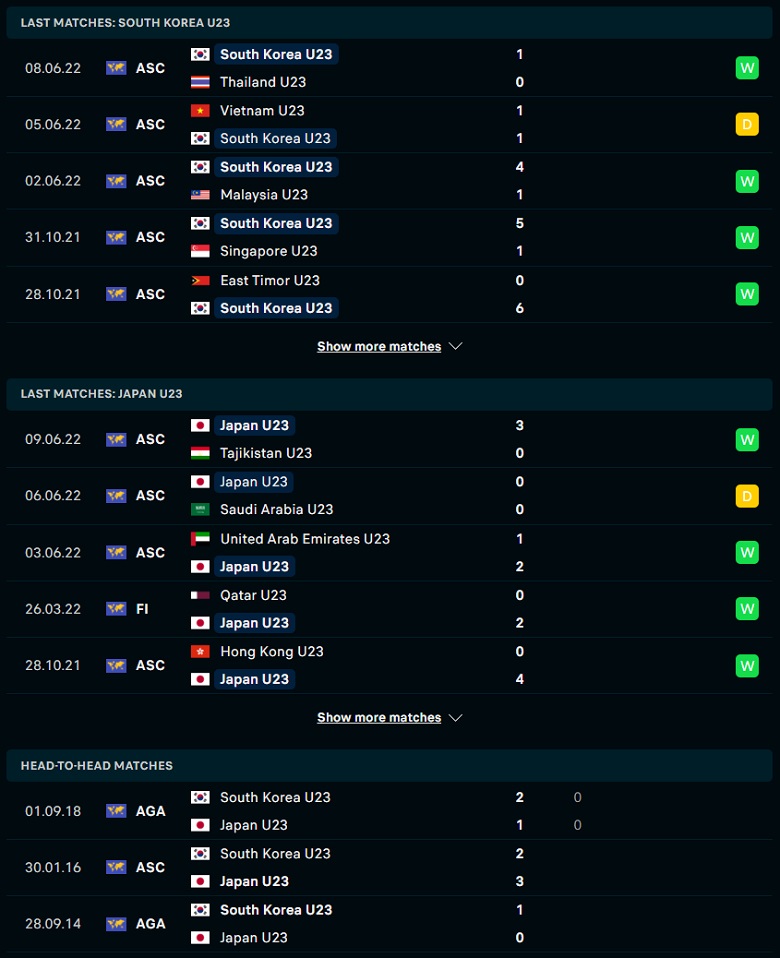Image resolution: width=780 pixels, height=958 pixels.
Task: Click chevron arrow beside Japan's Show more matches
Action: click(x=456, y=717)
